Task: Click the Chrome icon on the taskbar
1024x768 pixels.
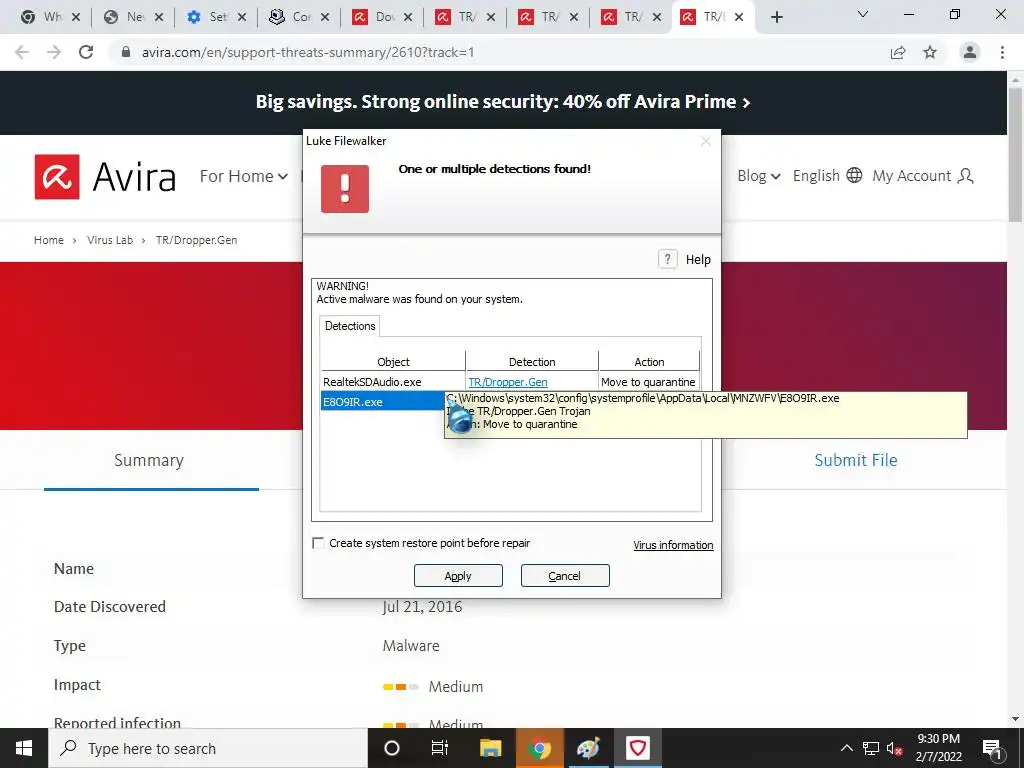Action: [x=539, y=748]
